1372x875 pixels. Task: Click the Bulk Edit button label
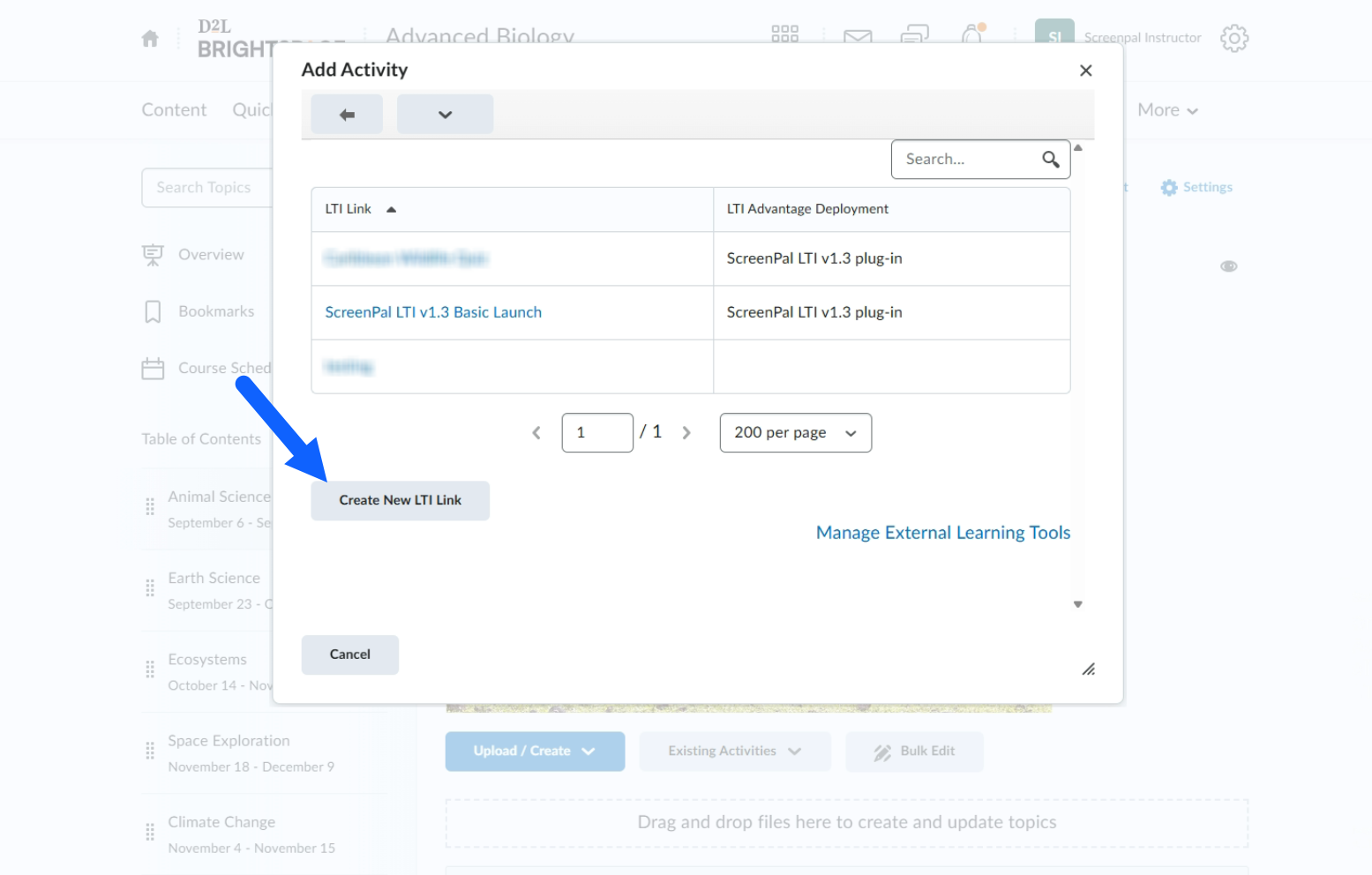pyautogui.click(x=927, y=752)
